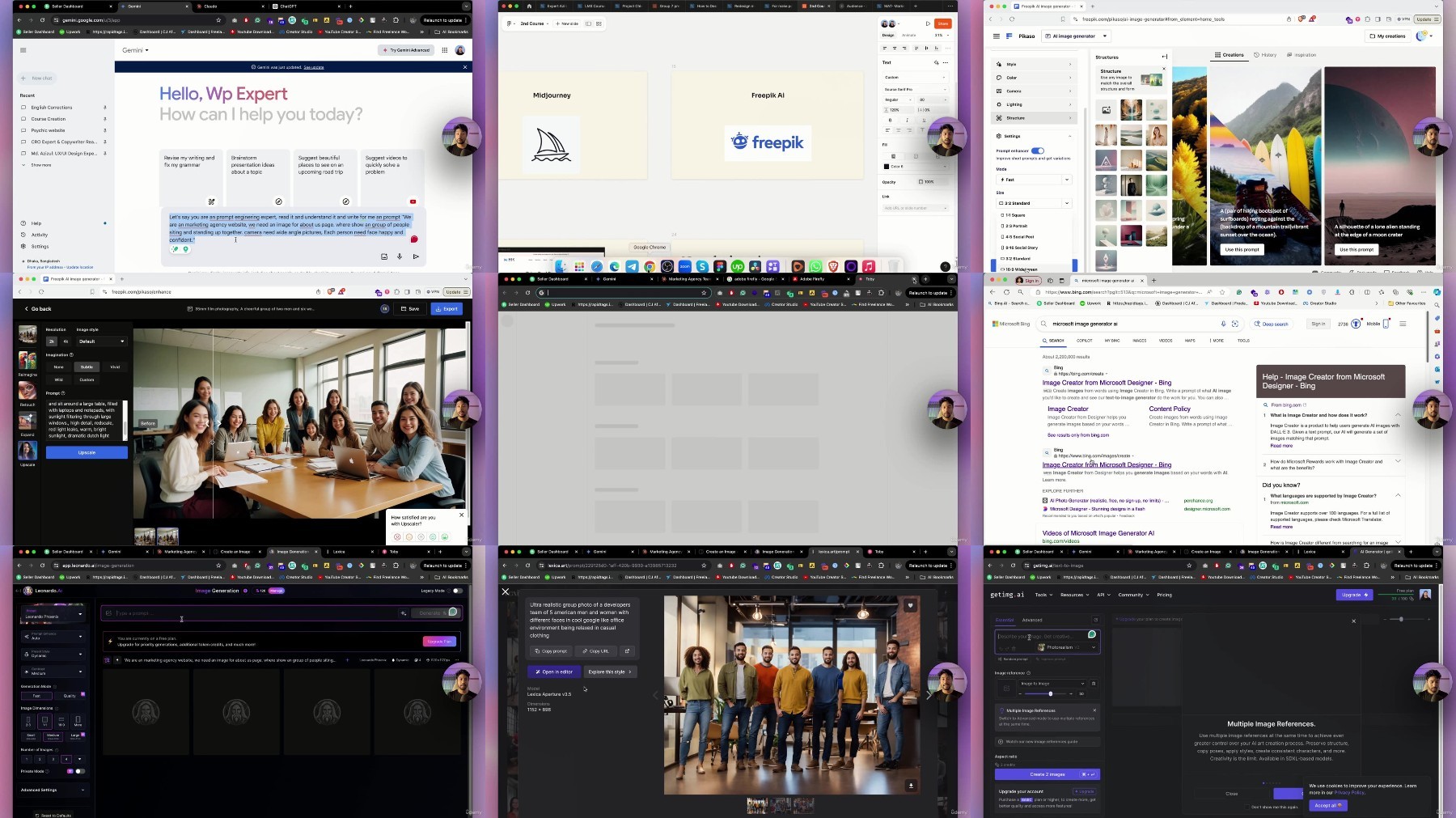
Task: Toggle Legacy Mode in Leonardo
Action: coord(457,591)
